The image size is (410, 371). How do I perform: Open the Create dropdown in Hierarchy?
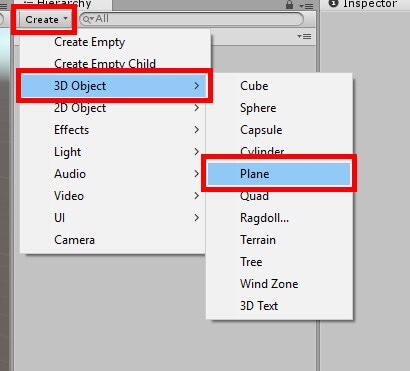(x=46, y=19)
